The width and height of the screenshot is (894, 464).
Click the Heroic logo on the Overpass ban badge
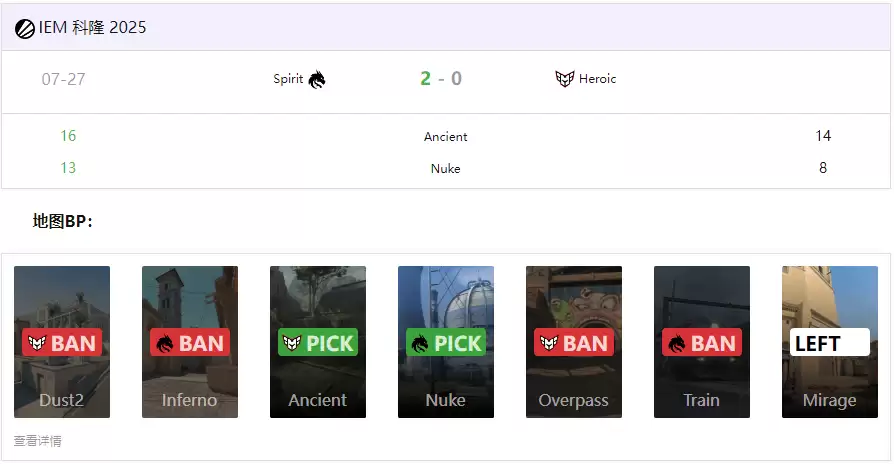[548, 343]
